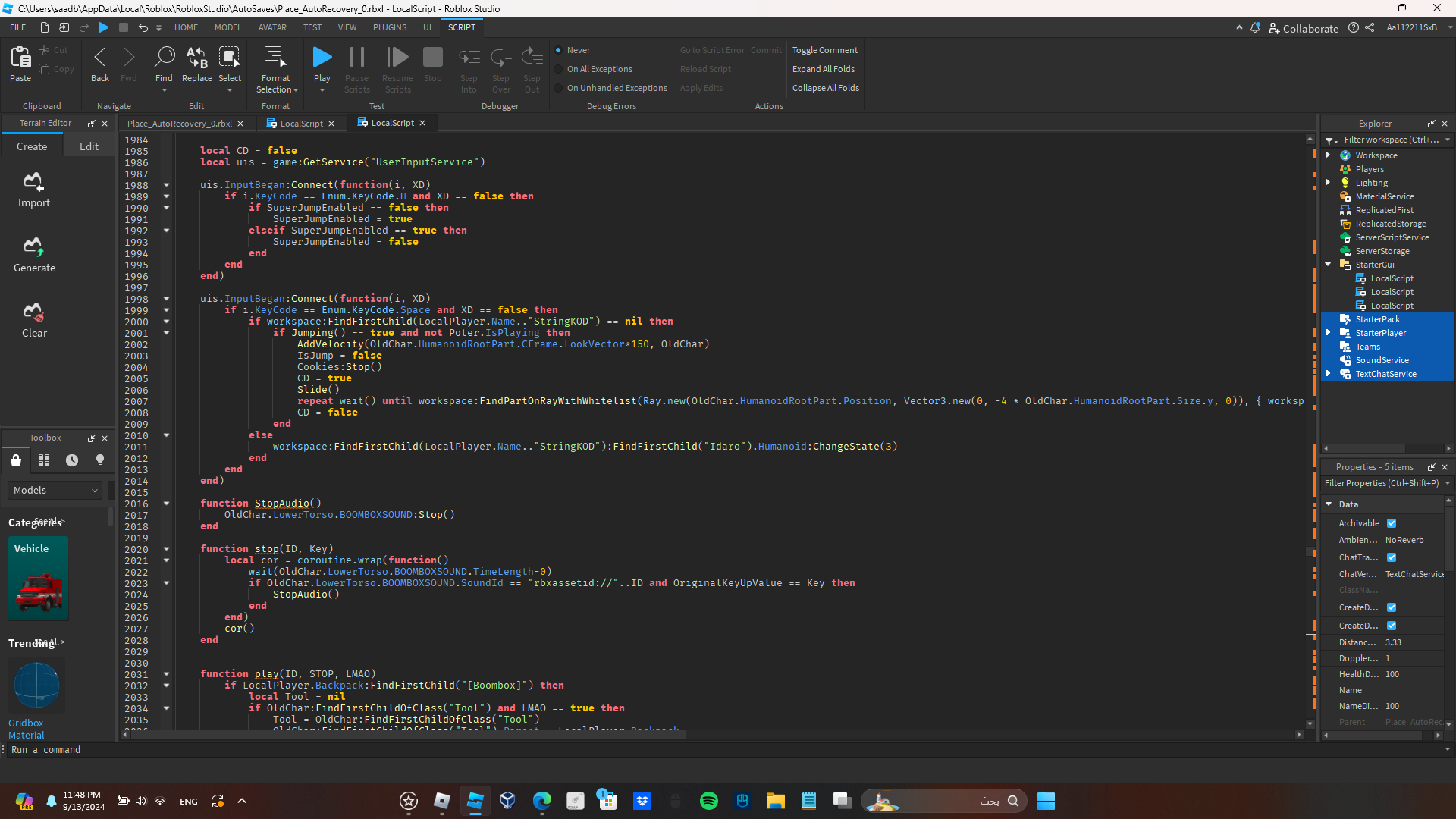The width and height of the screenshot is (1456, 819).
Task: Click the quick-access Play button
Action: [104, 27]
